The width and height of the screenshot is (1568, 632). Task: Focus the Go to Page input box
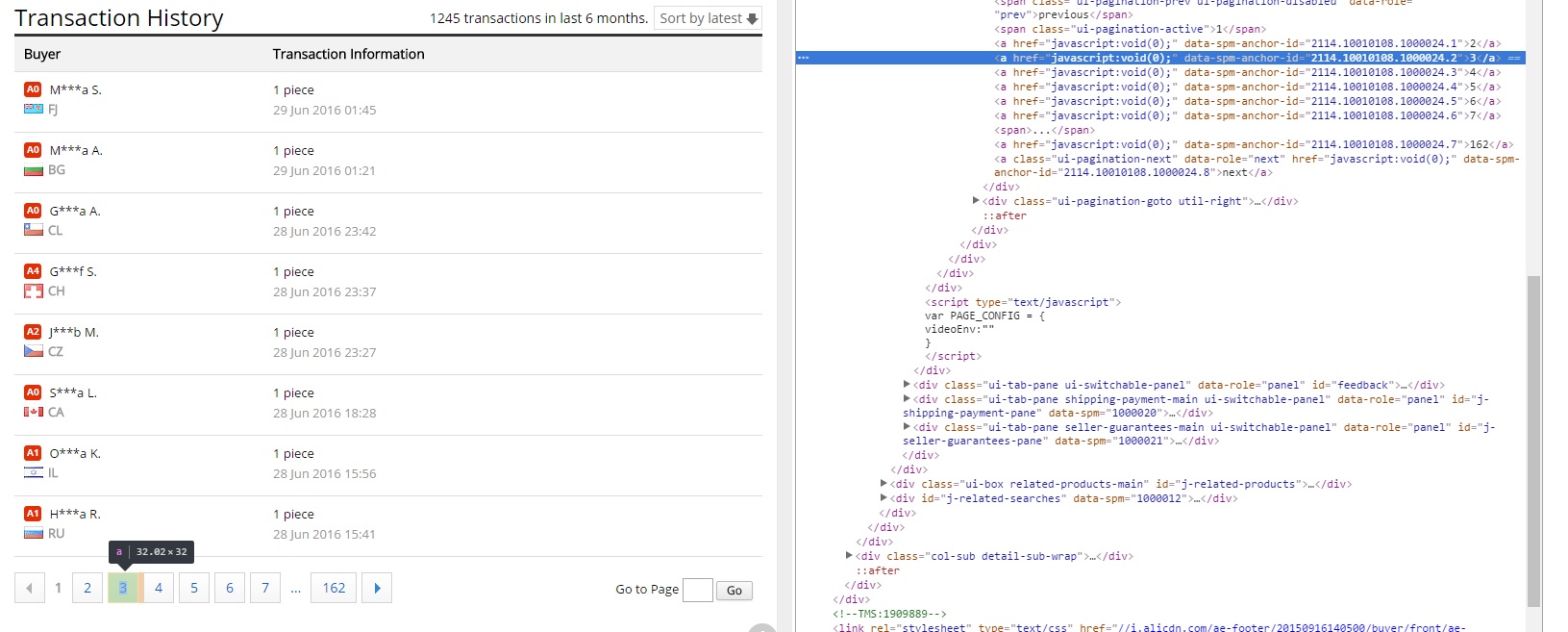tap(698, 590)
